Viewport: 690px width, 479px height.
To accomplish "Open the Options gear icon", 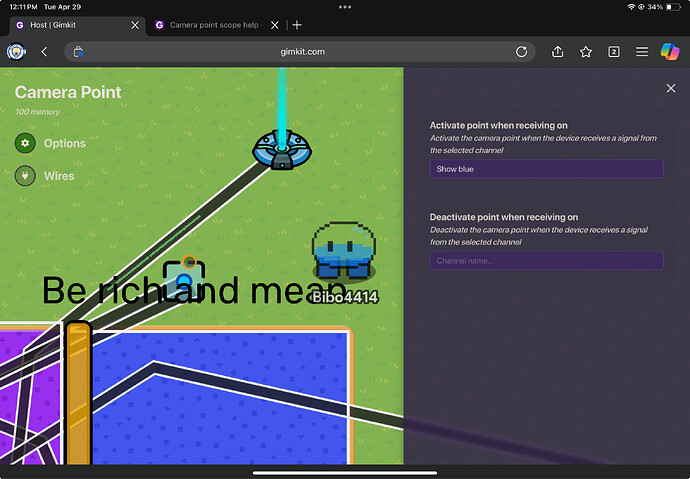I will click(x=25, y=143).
